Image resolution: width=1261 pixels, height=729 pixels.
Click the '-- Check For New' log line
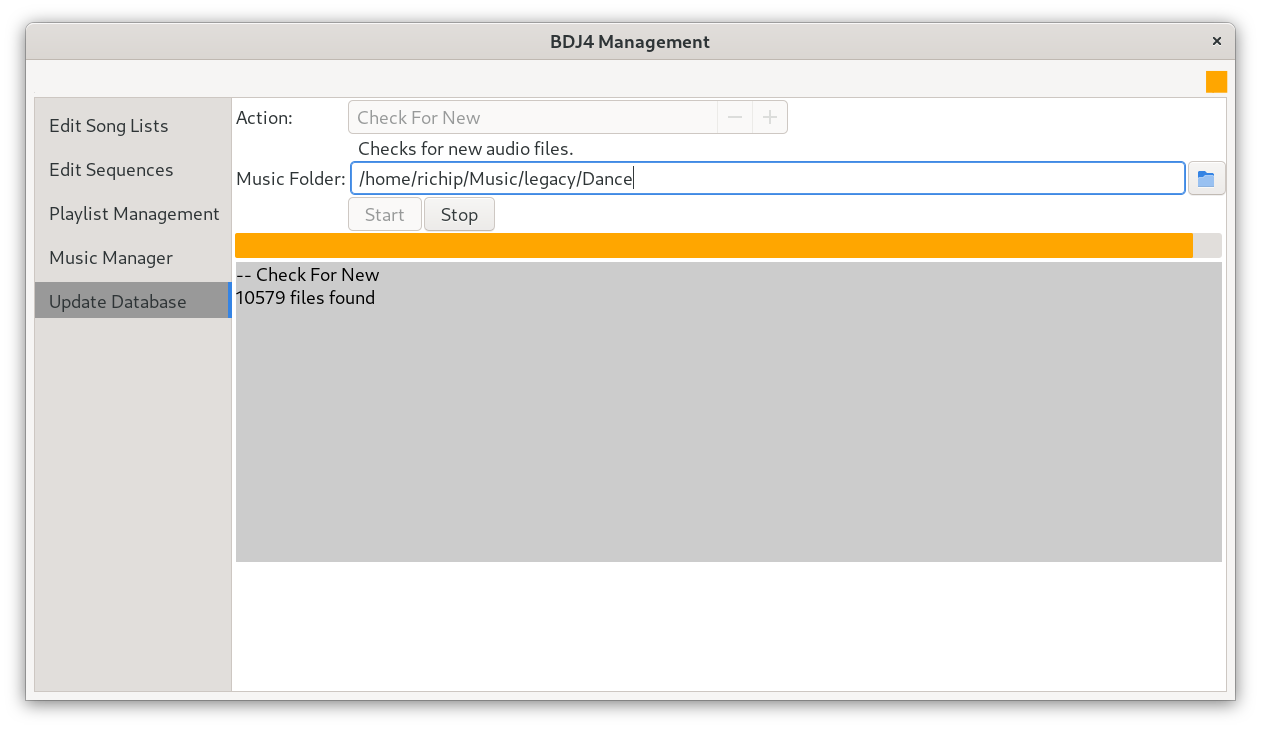pyautogui.click(x=308, y=275)
